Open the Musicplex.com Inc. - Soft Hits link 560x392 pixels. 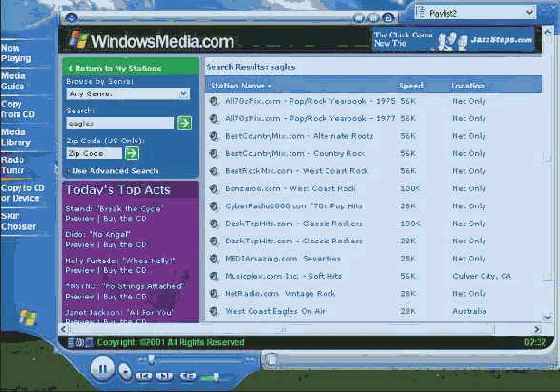point(284,276)
